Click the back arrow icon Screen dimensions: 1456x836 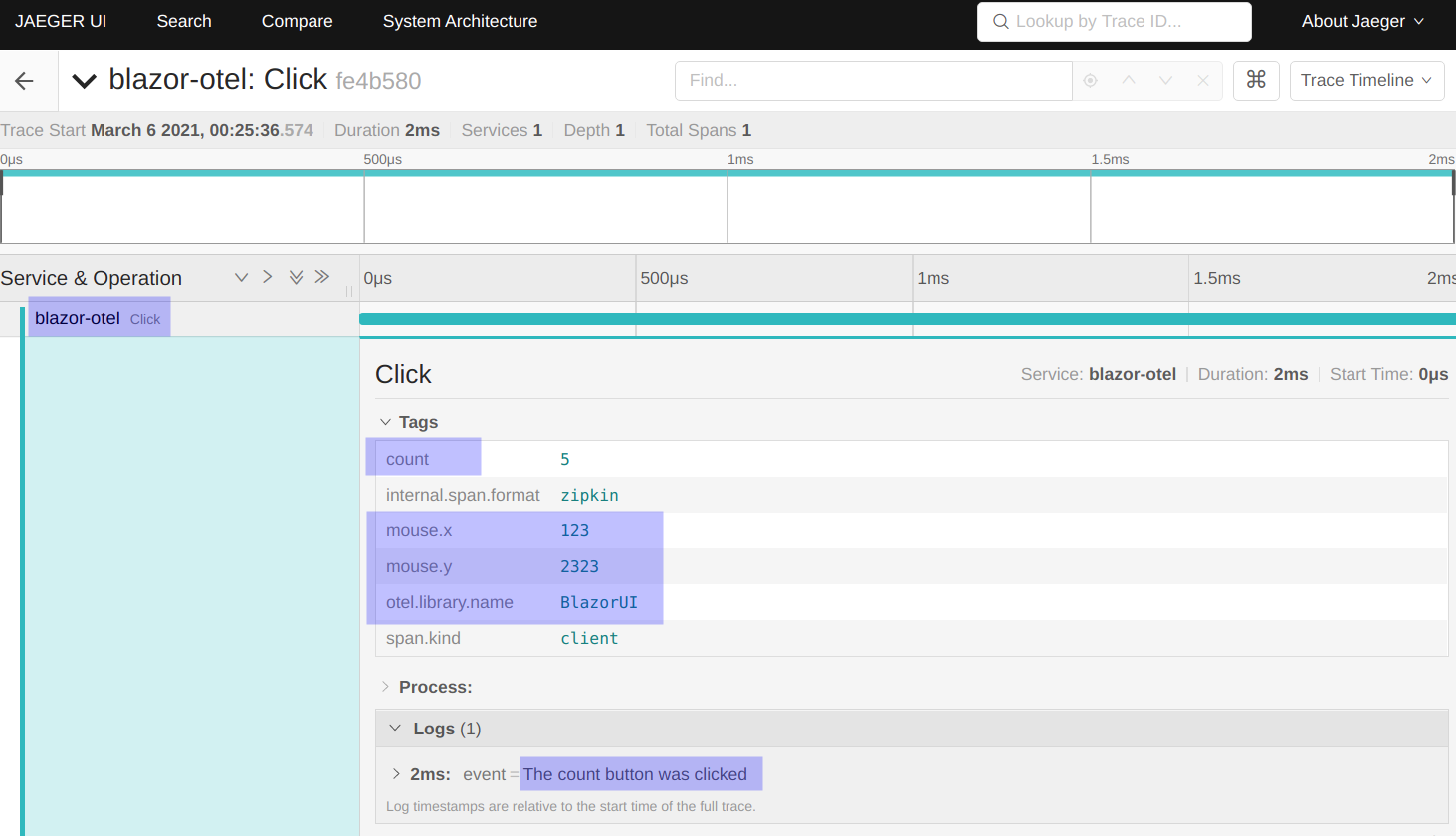pyautogui.click(x=25, y=81)
